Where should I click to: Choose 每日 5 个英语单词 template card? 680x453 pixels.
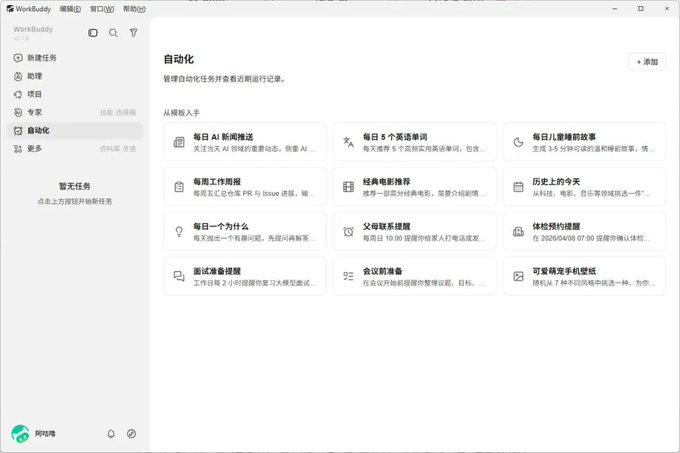pos(415,142)
